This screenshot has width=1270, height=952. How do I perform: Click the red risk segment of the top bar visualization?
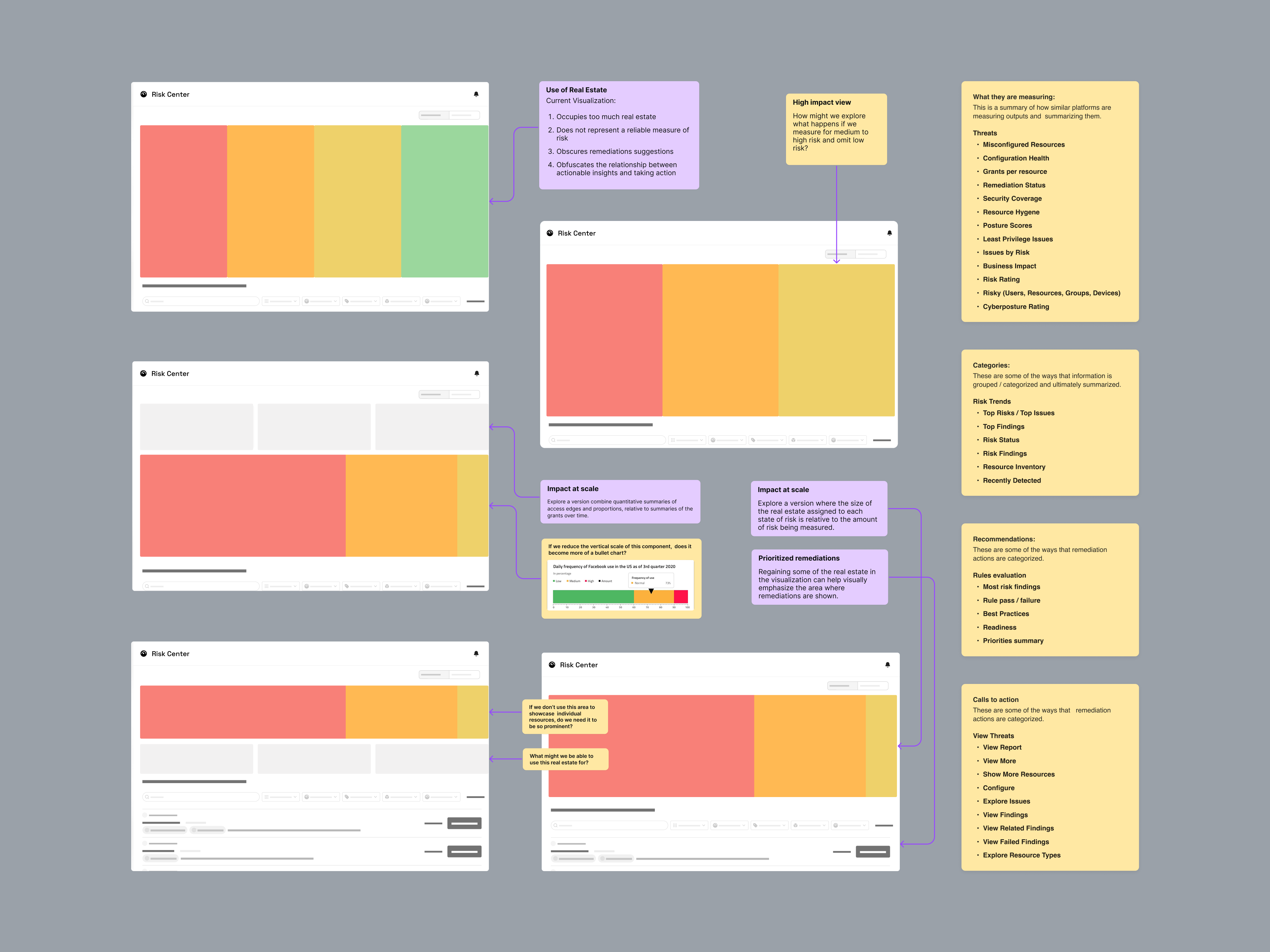184,201
